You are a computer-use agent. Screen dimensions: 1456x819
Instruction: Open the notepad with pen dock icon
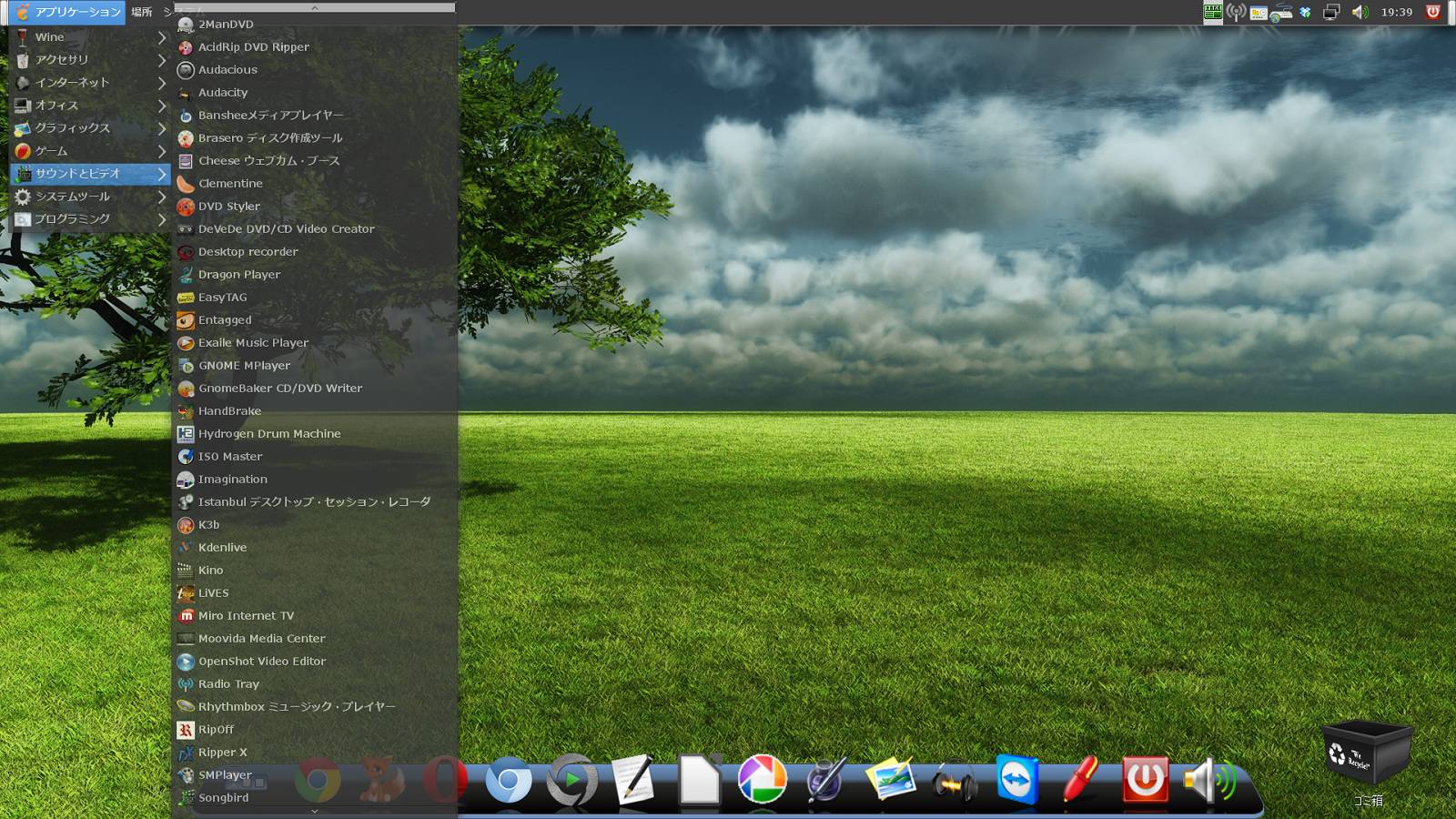(634, 780)
